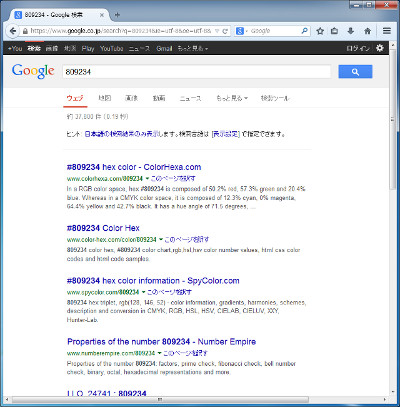
Task: Open the Firefox hamburger menu
Action: click(387, 31)
